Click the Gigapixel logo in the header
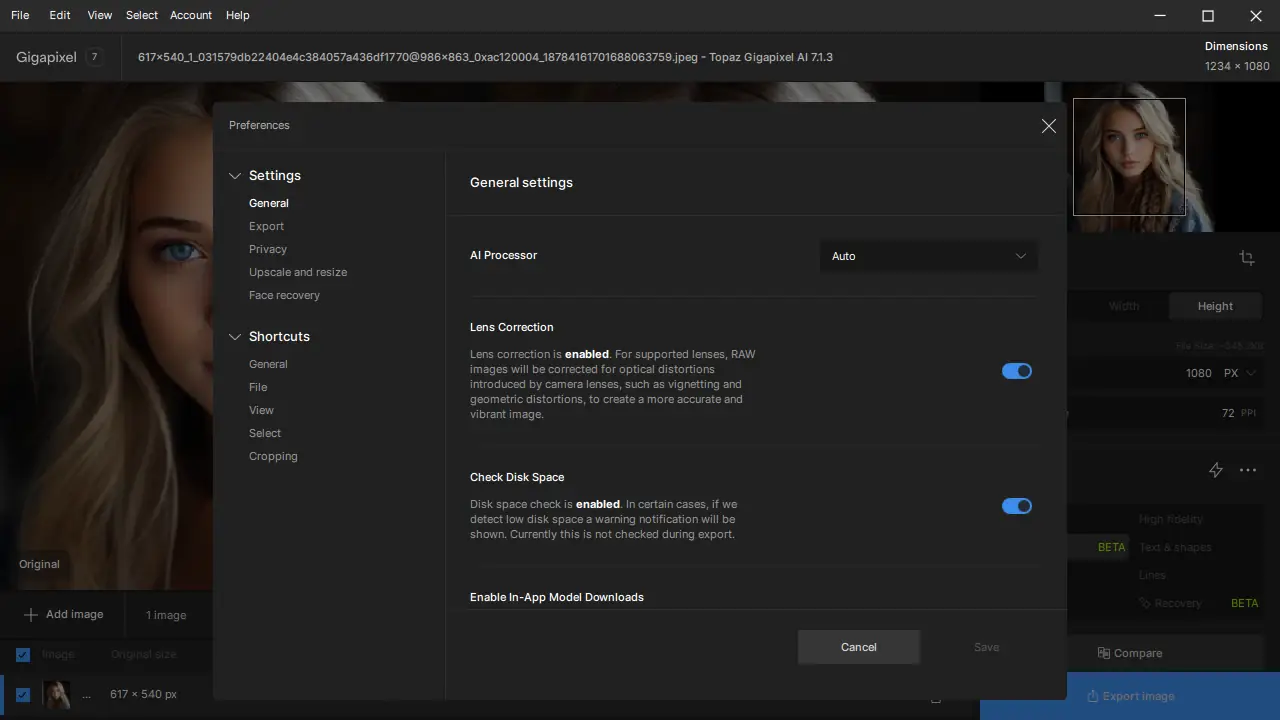Viewport: 1280px width, 720px height. pos(46,57)
